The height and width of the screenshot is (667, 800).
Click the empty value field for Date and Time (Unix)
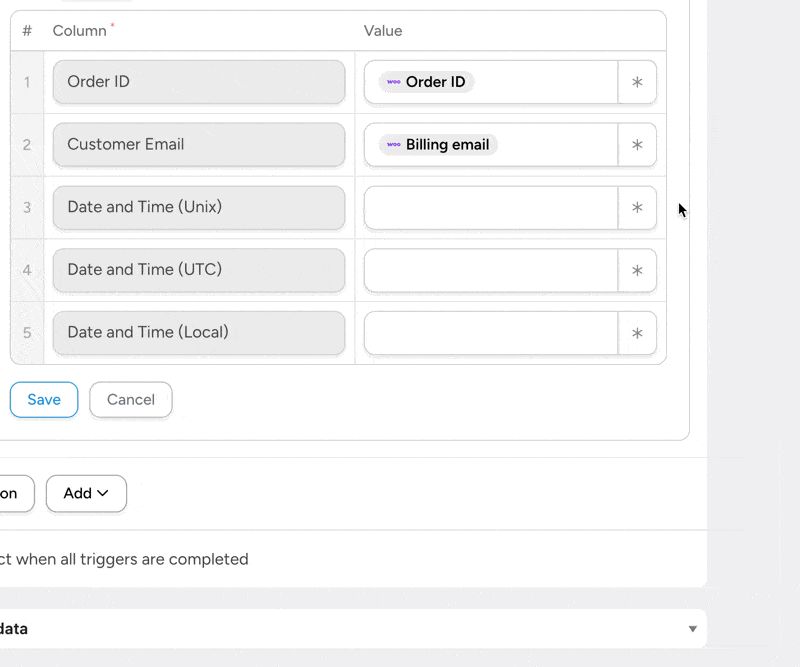[x=490, y=208]
